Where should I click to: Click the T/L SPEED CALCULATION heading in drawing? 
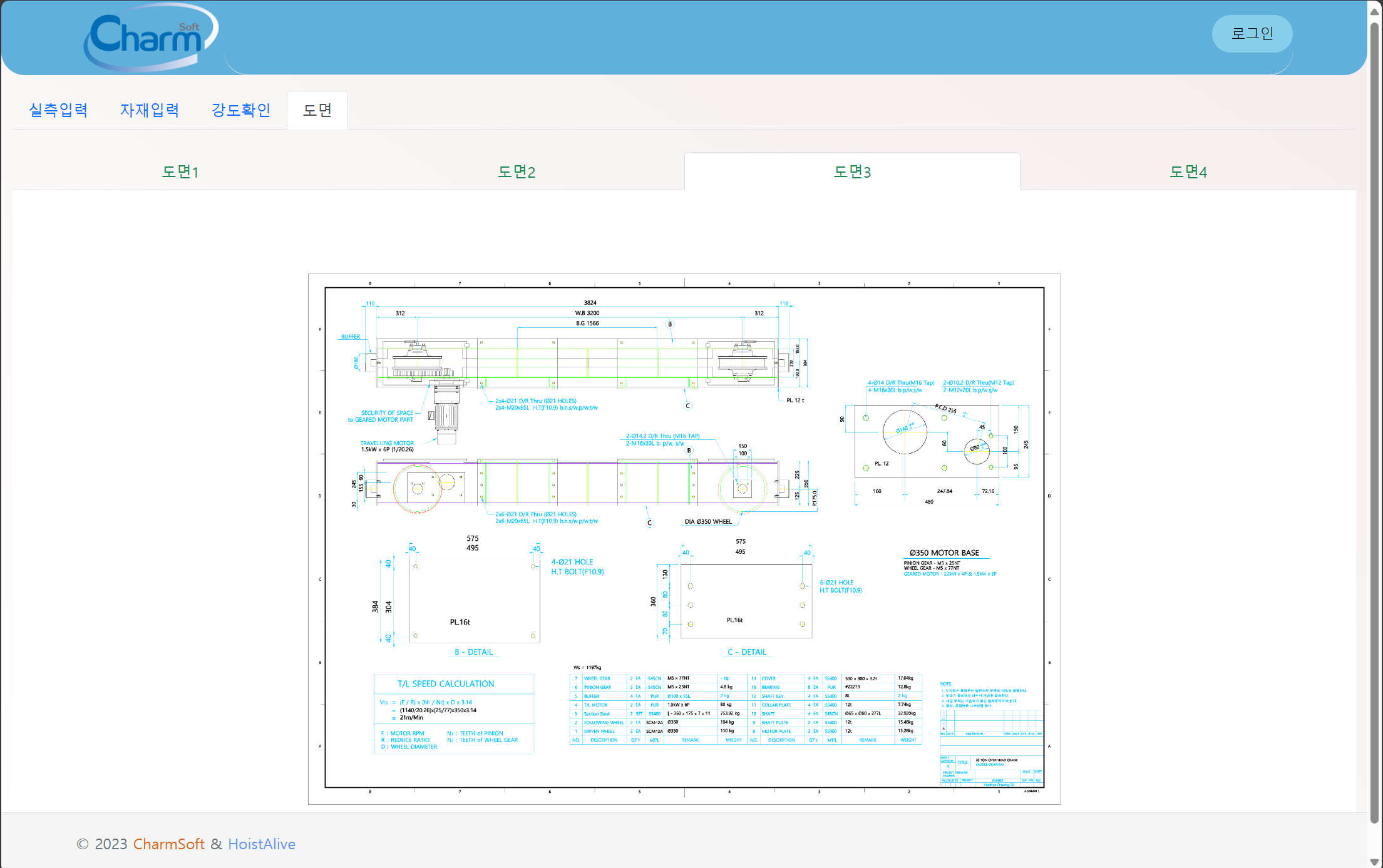click(x=446, y=684)
